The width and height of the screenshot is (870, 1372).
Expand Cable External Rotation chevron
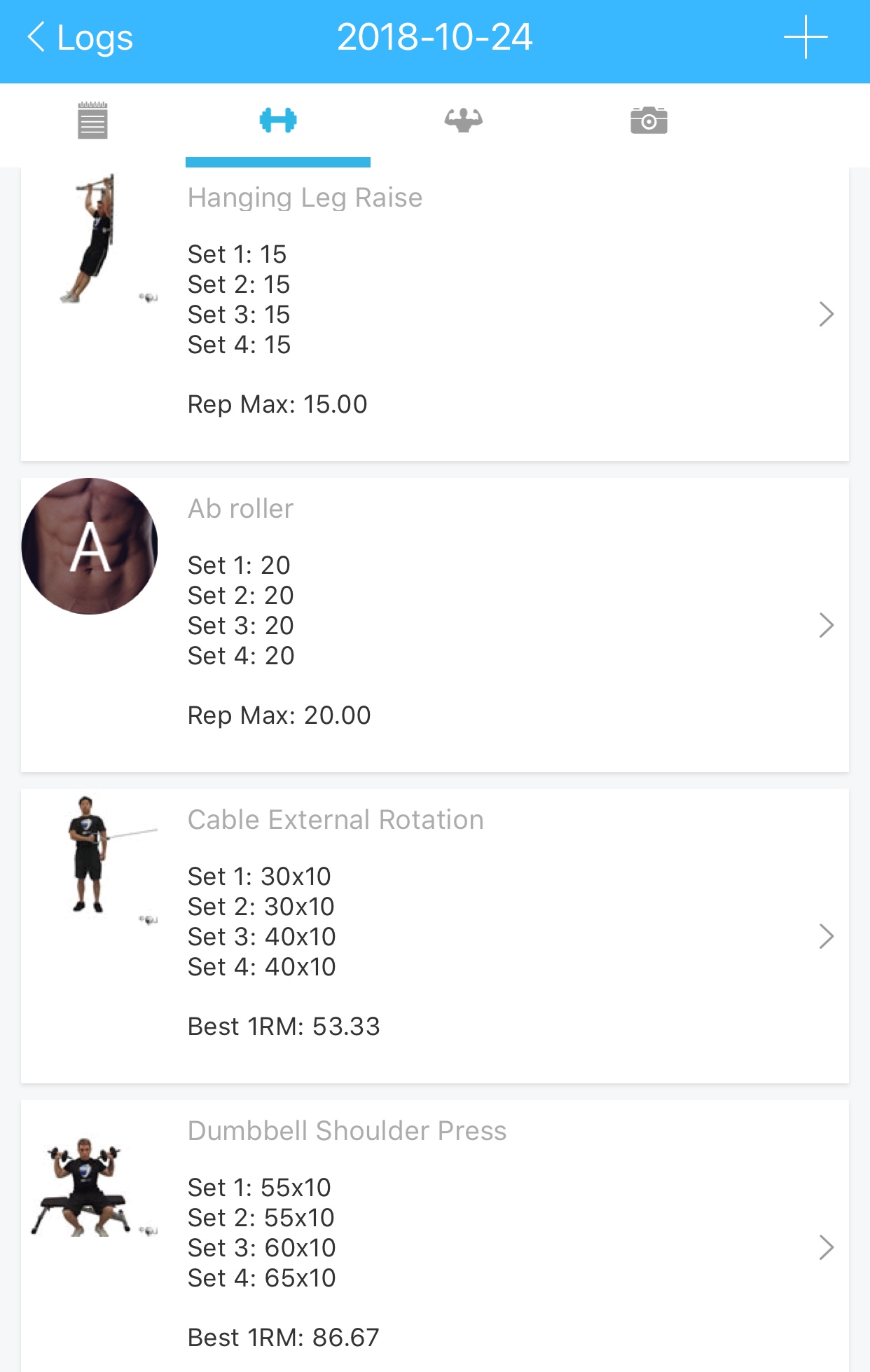[x=826, y=936]
